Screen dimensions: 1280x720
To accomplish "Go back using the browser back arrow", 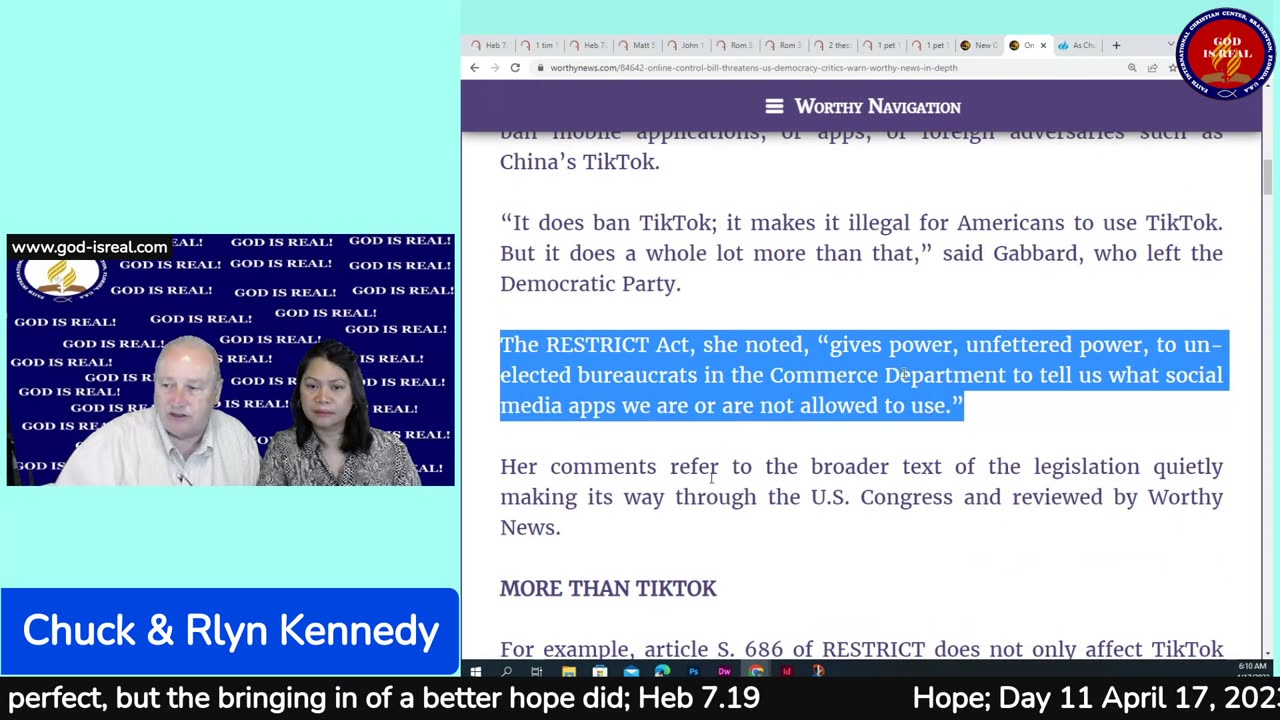I will tap(474, 68).
